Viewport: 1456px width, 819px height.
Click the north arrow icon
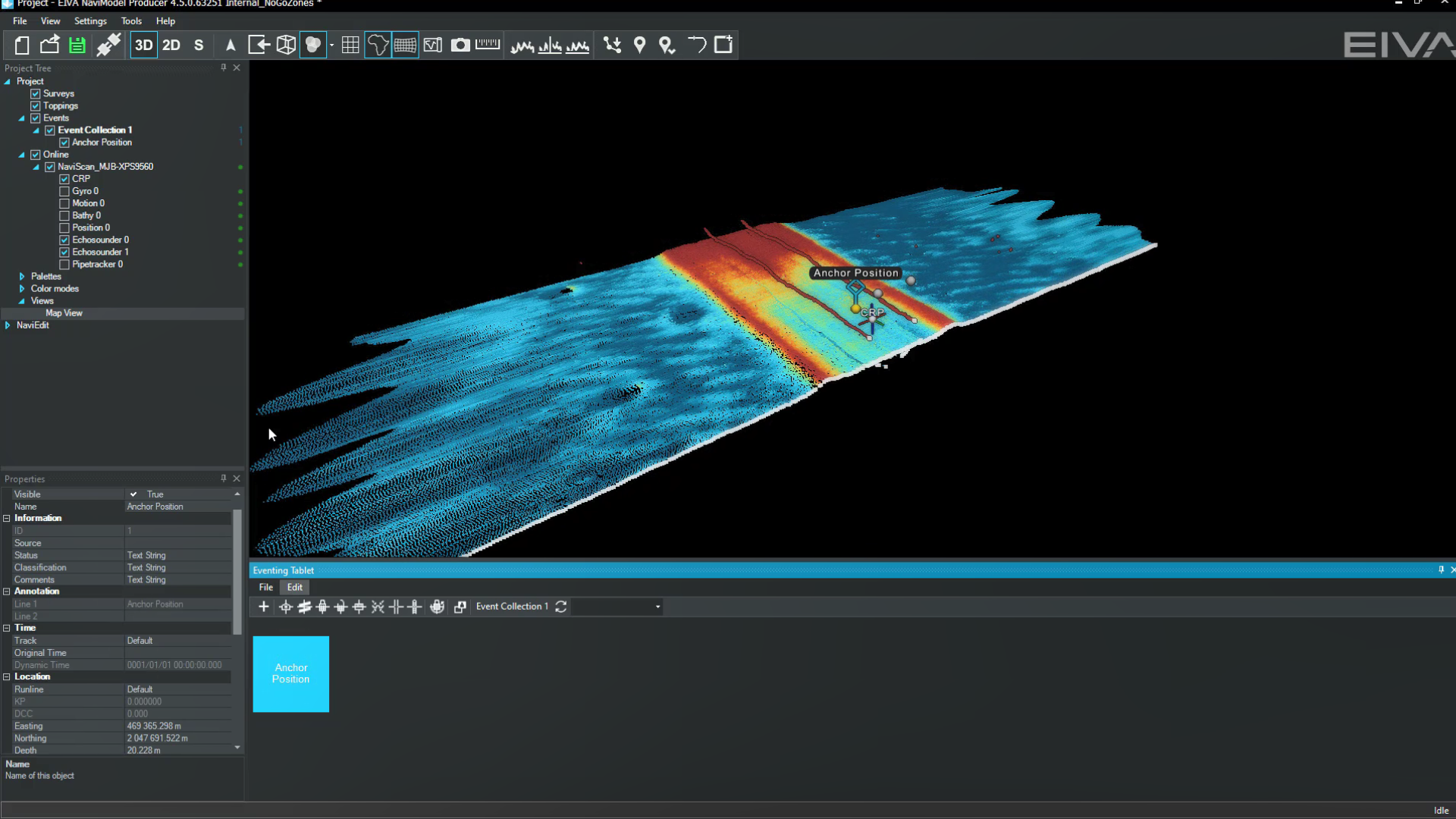tap(231, 45)
